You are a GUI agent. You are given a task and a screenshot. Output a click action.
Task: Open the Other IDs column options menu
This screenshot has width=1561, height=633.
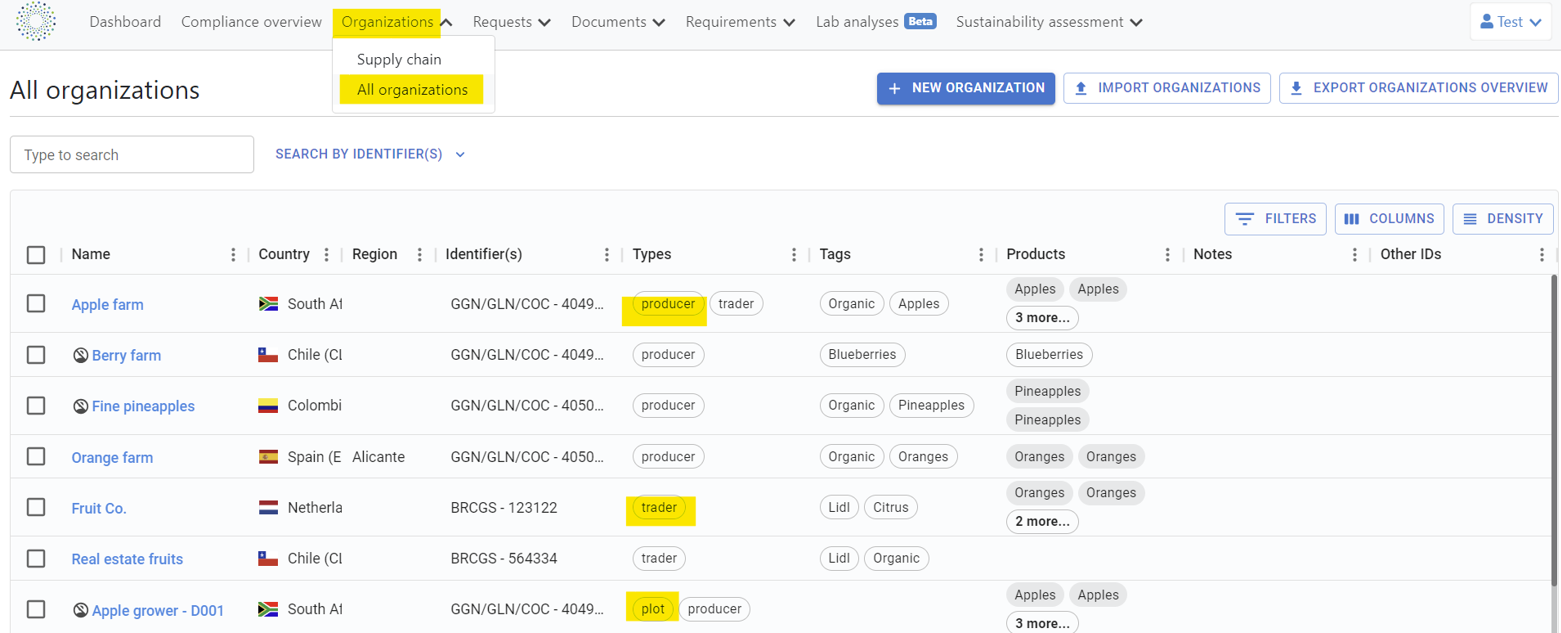pyautogui.click(x=1542, y=255)
